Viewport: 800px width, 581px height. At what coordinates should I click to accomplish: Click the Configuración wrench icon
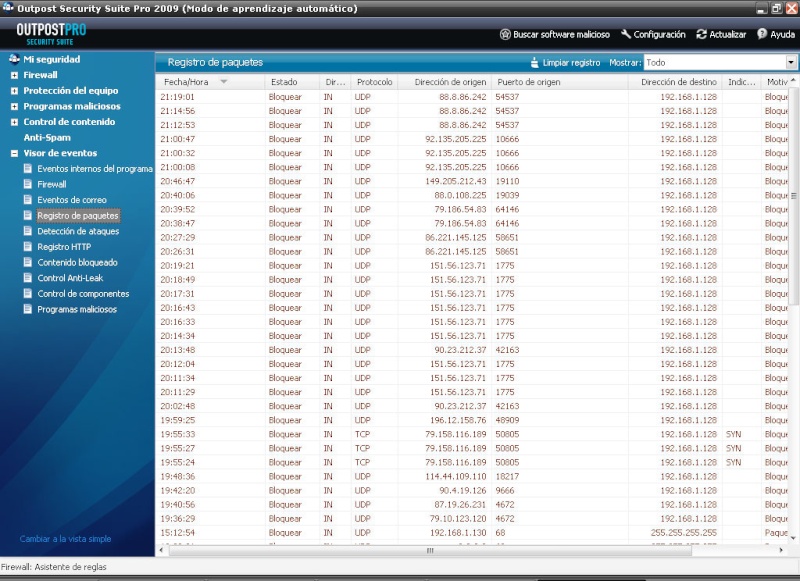[626, 34]
